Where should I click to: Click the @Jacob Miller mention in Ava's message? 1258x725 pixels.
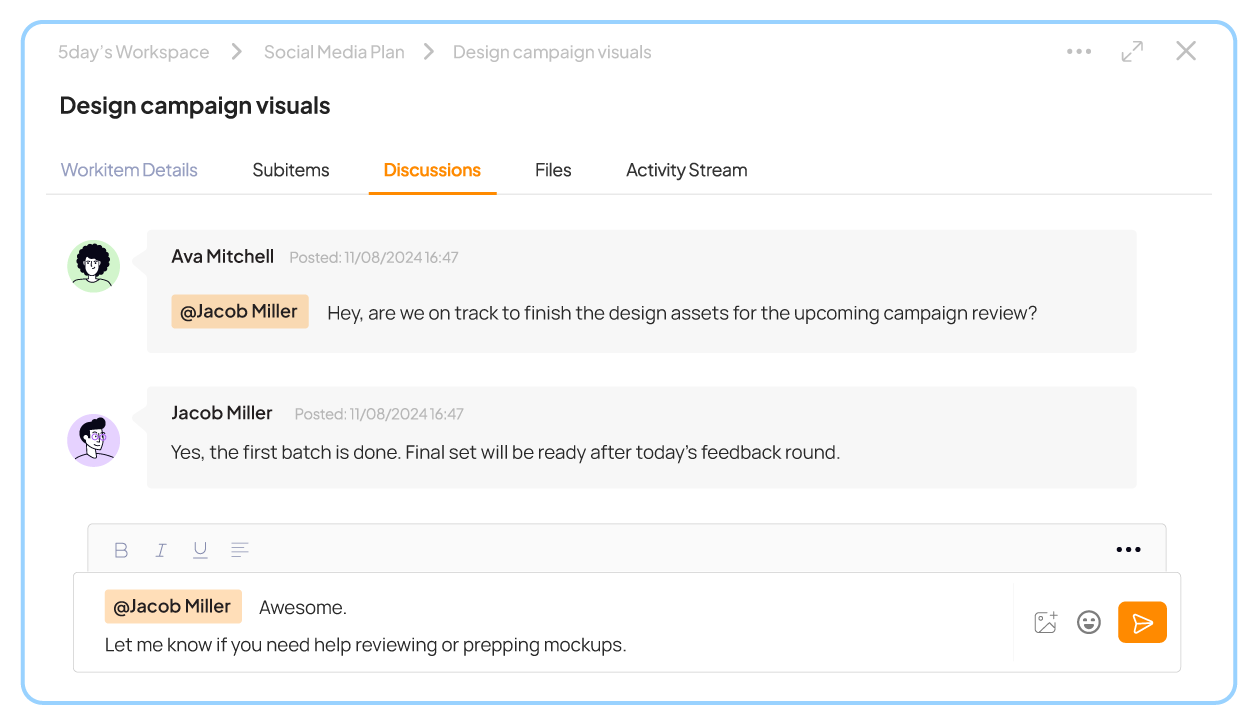tap(240, 311)
